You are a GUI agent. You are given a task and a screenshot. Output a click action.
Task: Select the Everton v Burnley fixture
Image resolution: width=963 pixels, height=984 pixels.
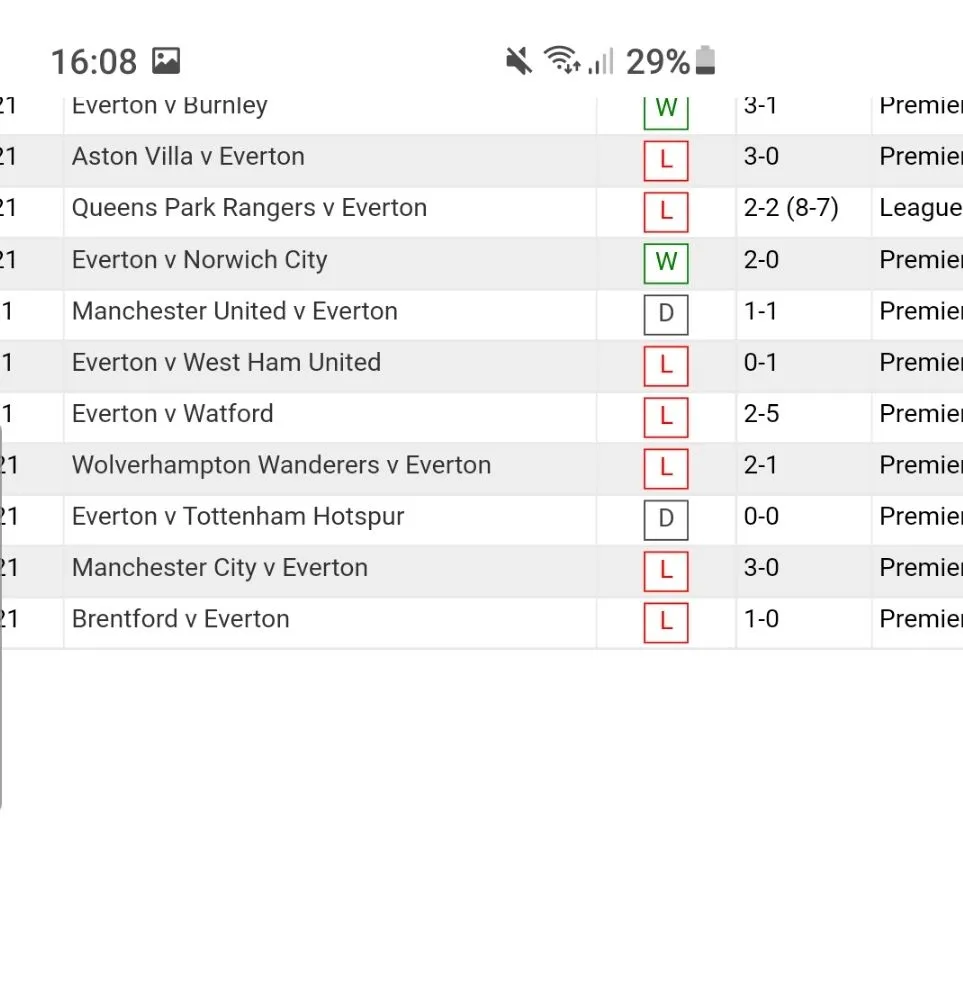click(170, 106)
